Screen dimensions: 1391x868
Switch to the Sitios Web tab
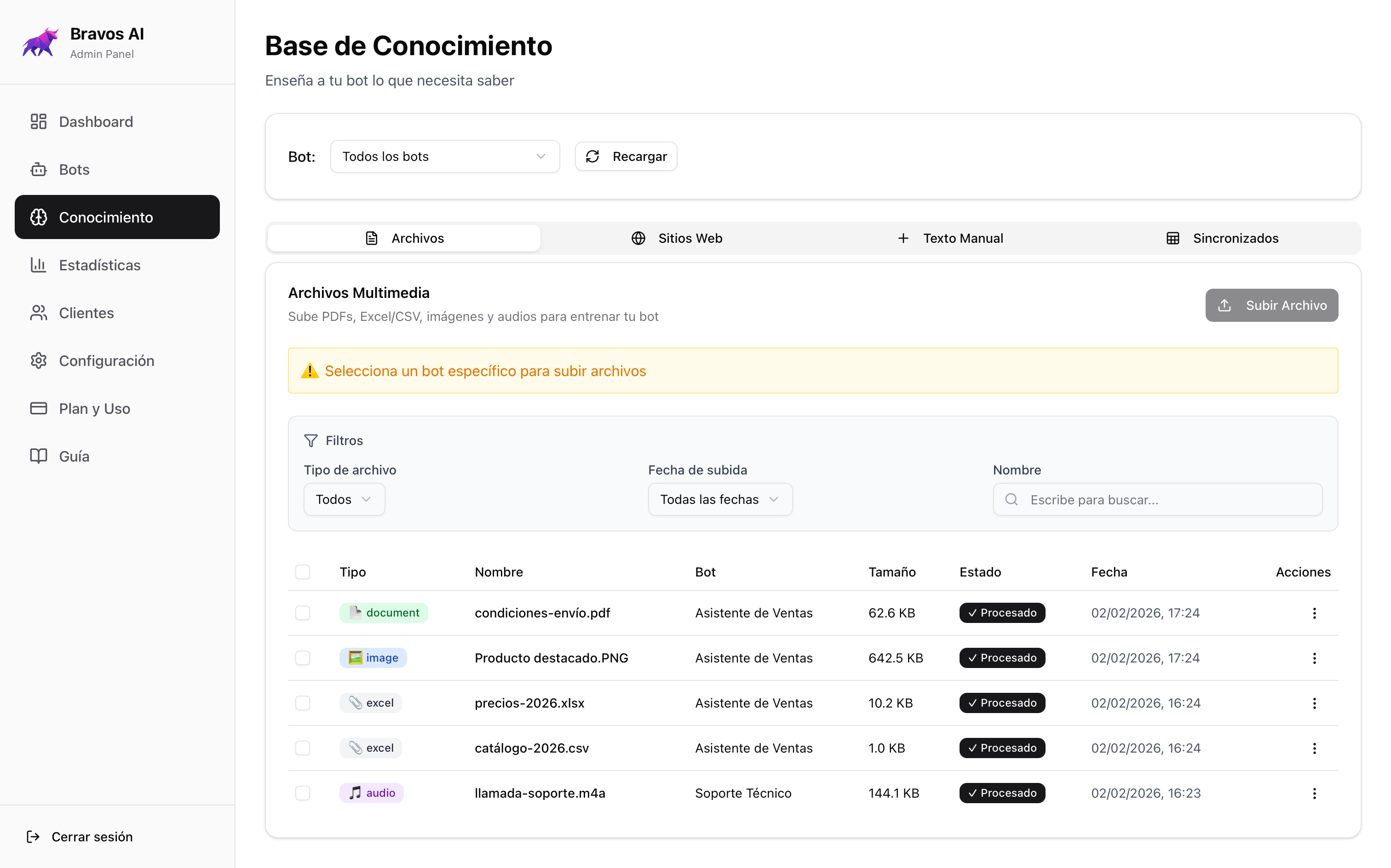677,238
